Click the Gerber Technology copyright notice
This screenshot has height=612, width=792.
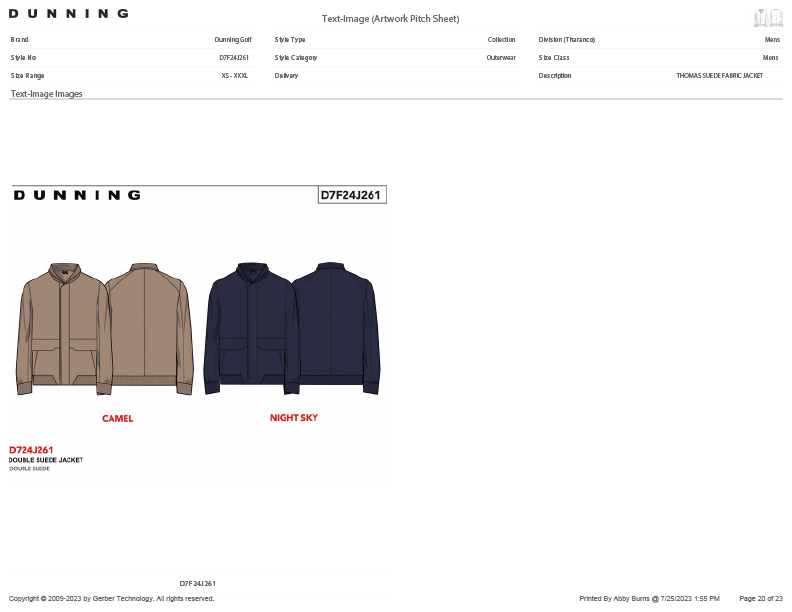(111, 599)
